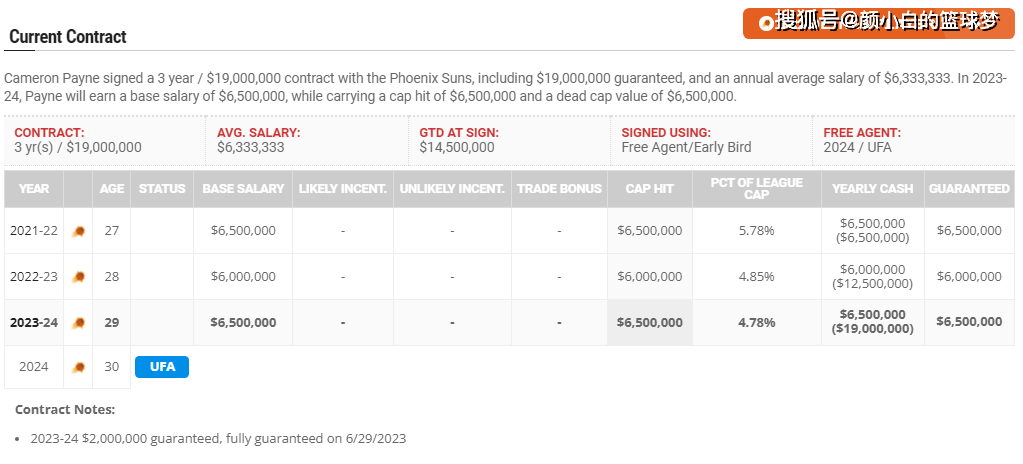
Task: Click the Trade Bonus column header
Action: [559, 188]
